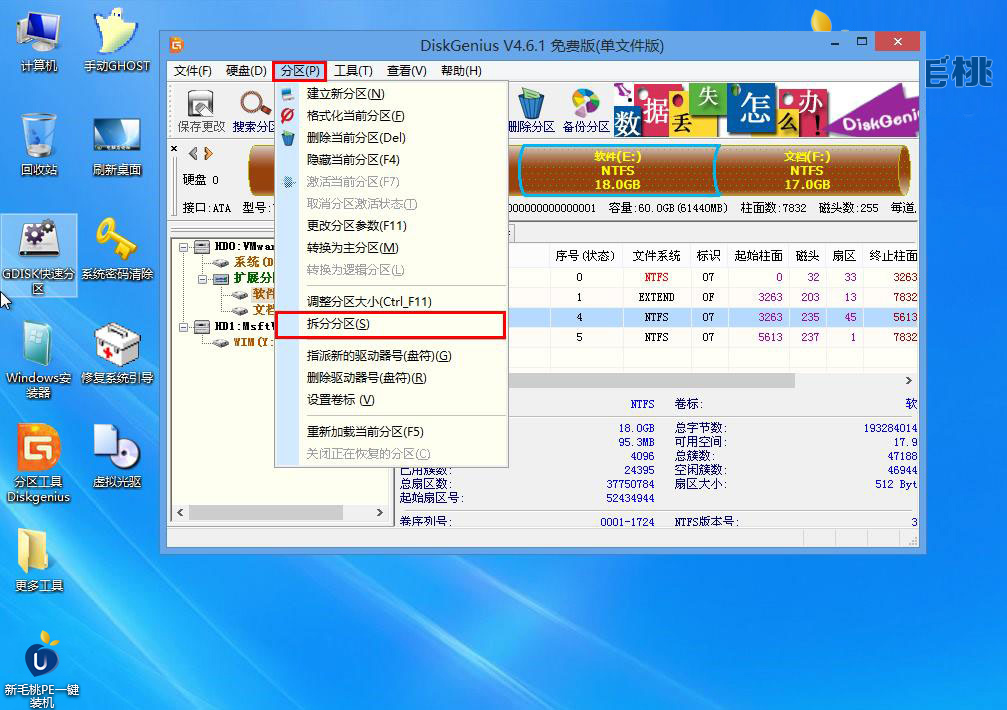Click the DiskGenius title bar logo icon
1007x710 pixels.
177,44
